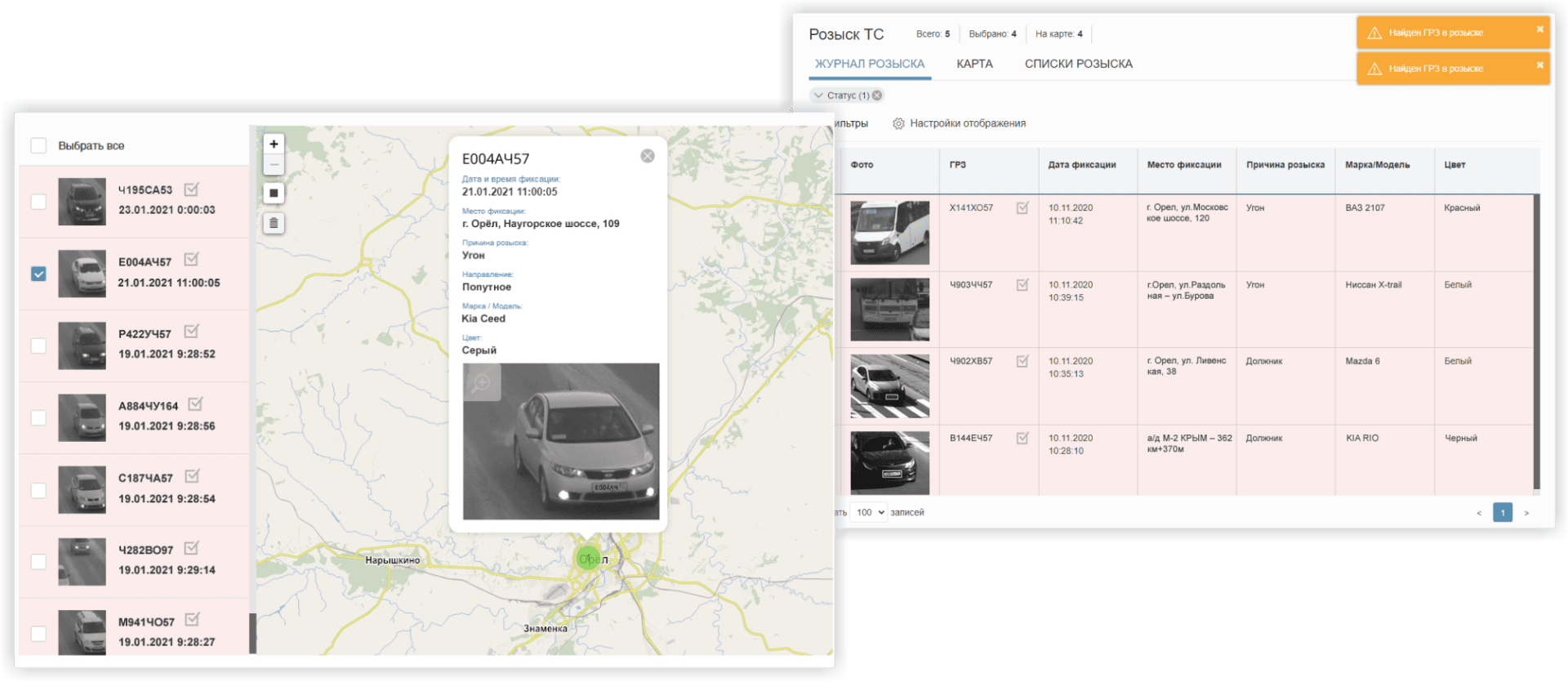
Task: Click the green map marker on Орёл
Action: 587,559
